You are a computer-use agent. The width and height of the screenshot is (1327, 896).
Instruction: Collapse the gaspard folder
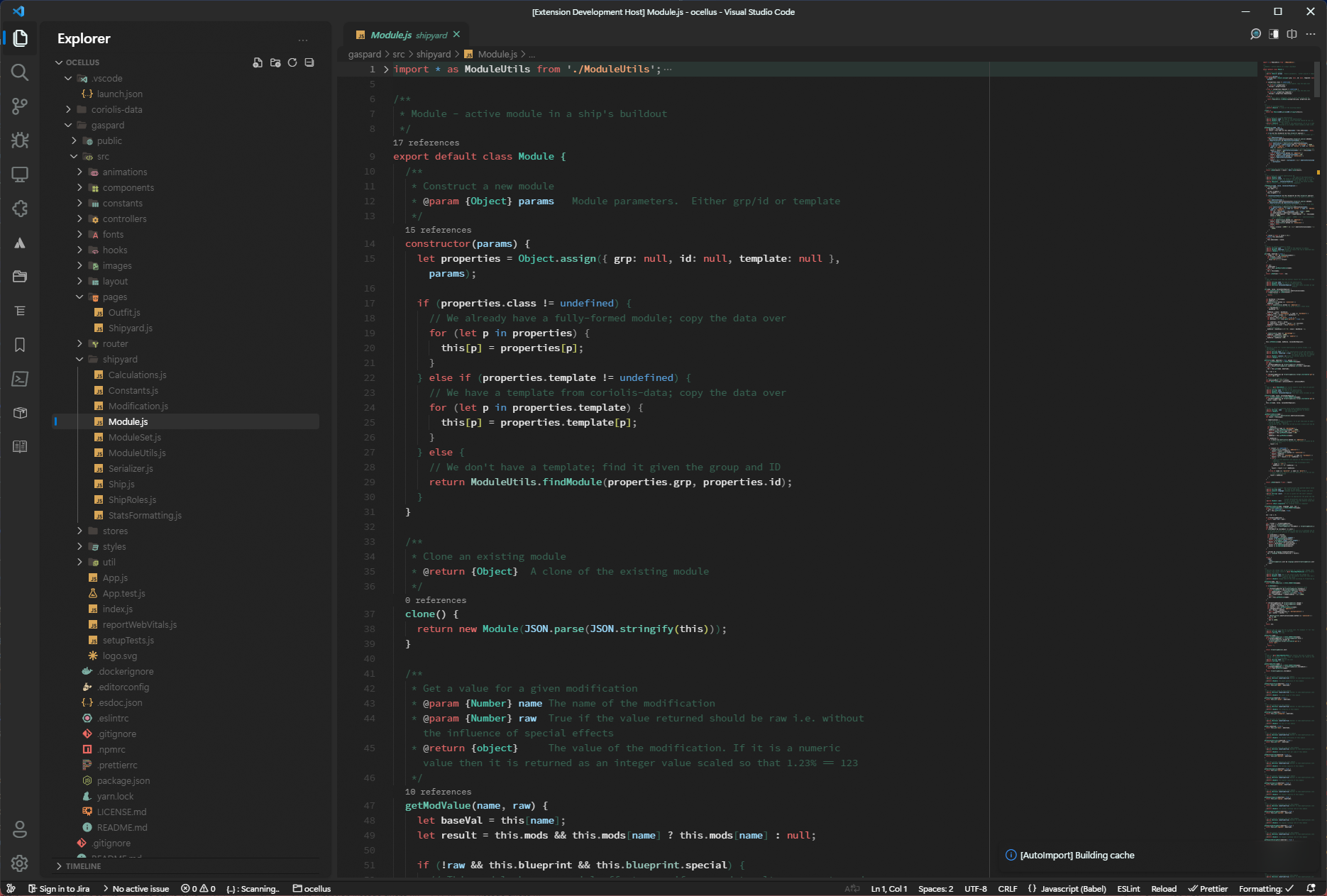point(107,125)
